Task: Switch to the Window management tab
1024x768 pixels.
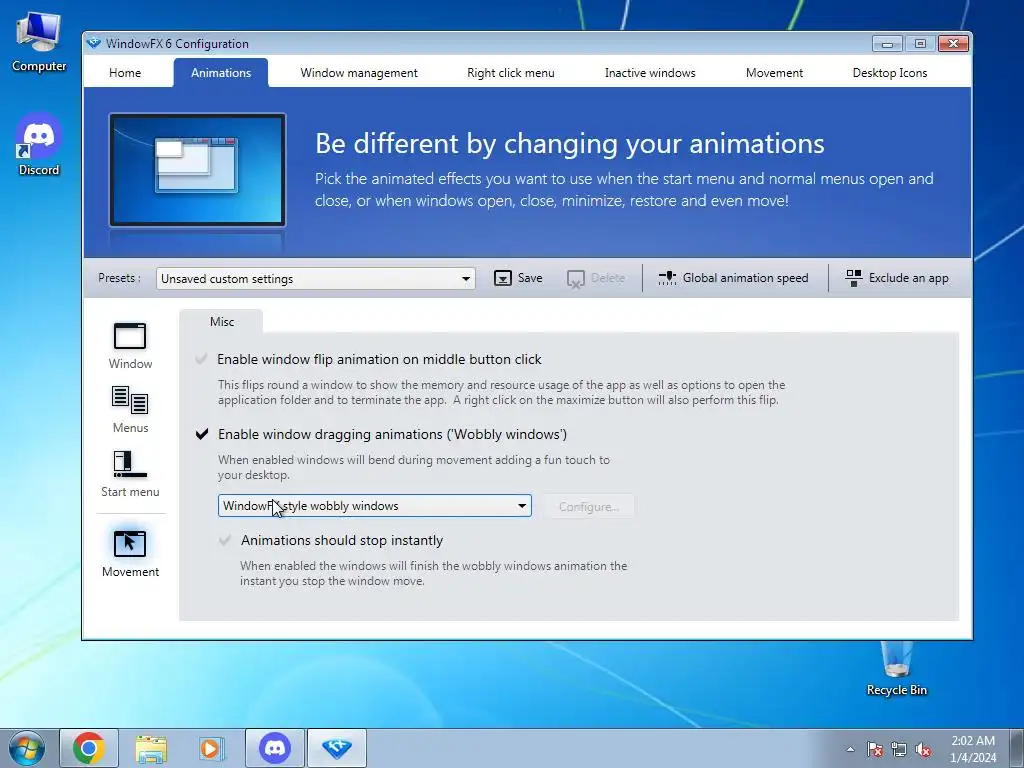Action: (359, 72)
